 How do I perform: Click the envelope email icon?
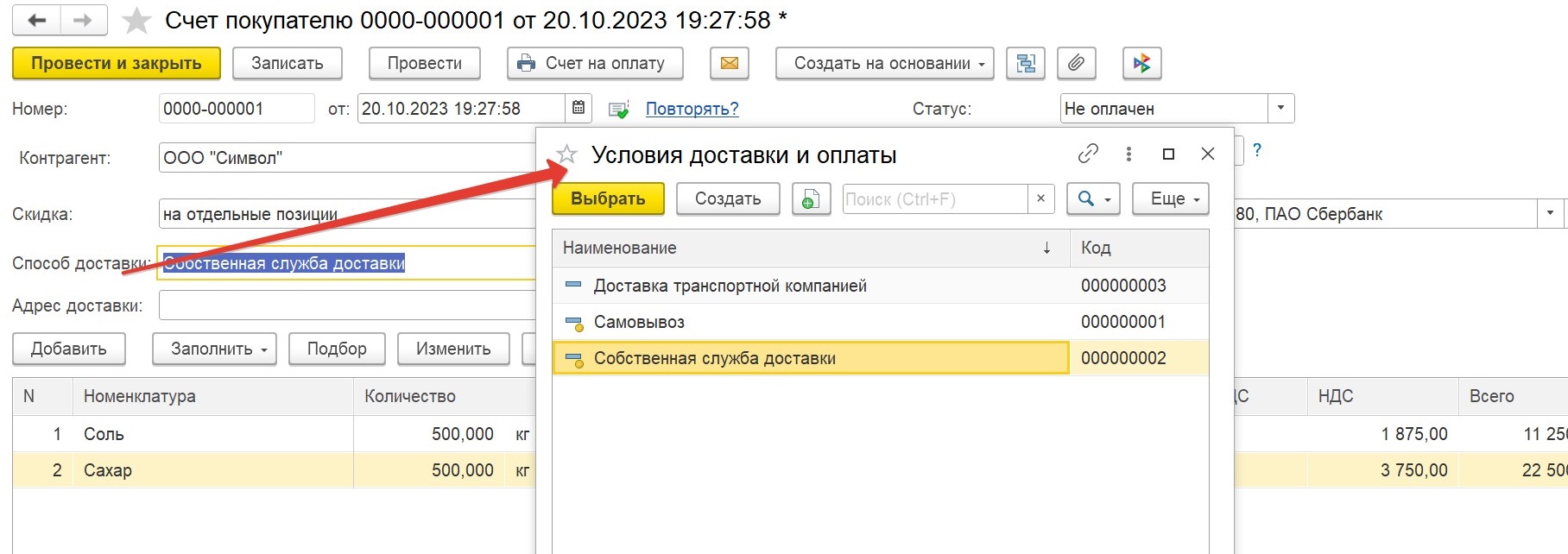click(729, 63)
